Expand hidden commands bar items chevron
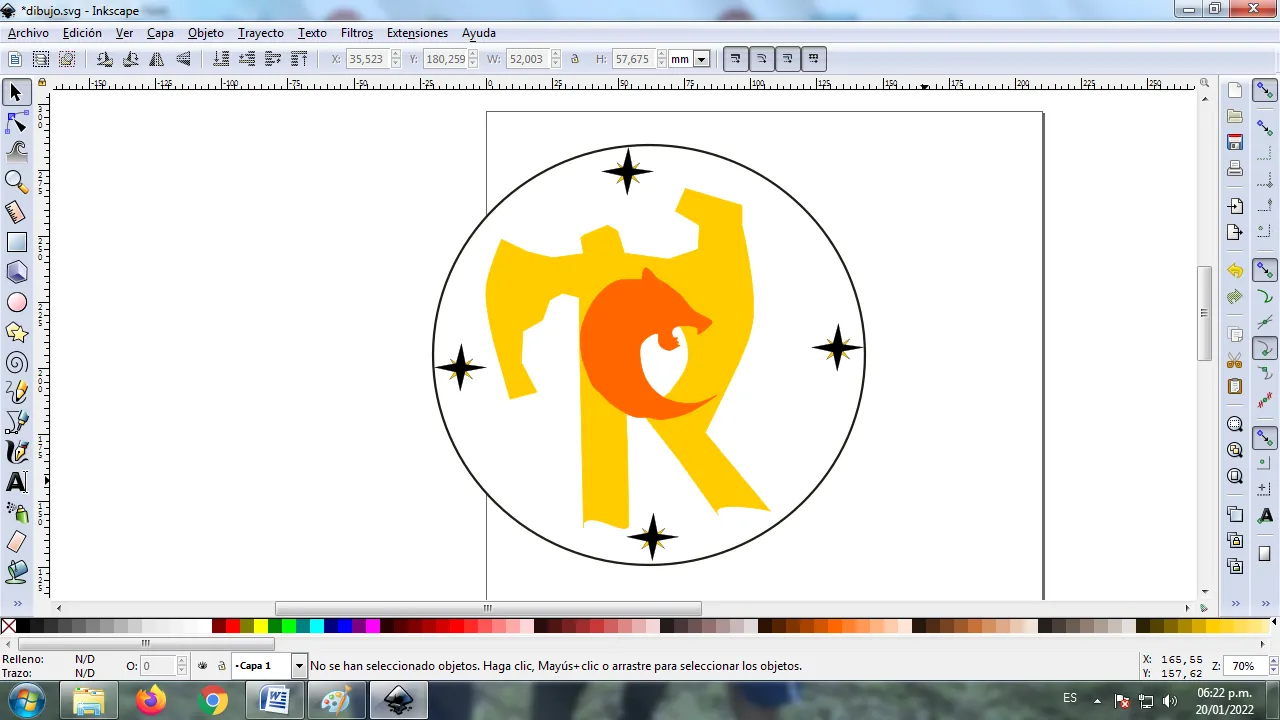This screenshot has width=1280, height=720. click(1236, 604)
